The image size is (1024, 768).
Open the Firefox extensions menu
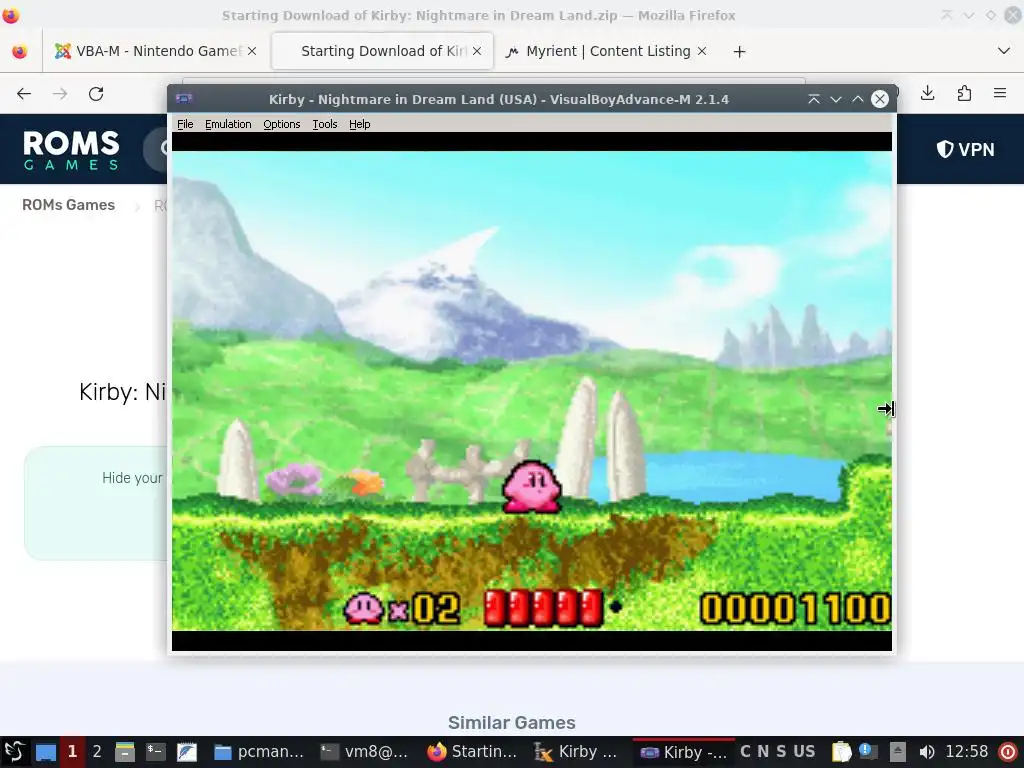(x=964, y=93)
